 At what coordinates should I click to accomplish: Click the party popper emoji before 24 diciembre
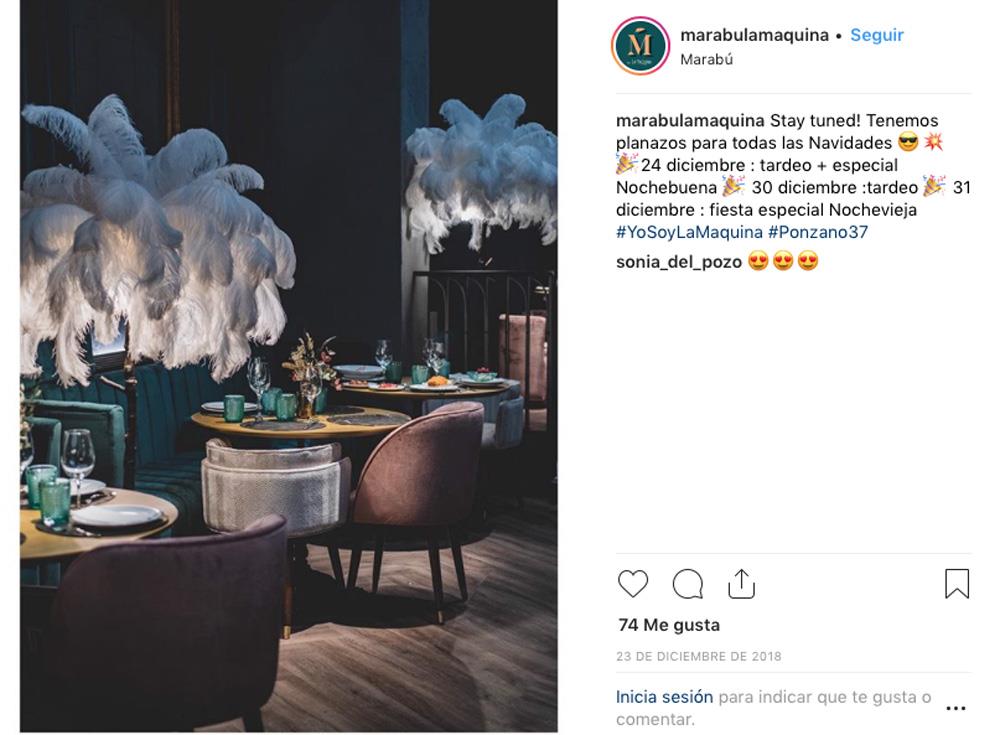[x=626, y=164]
